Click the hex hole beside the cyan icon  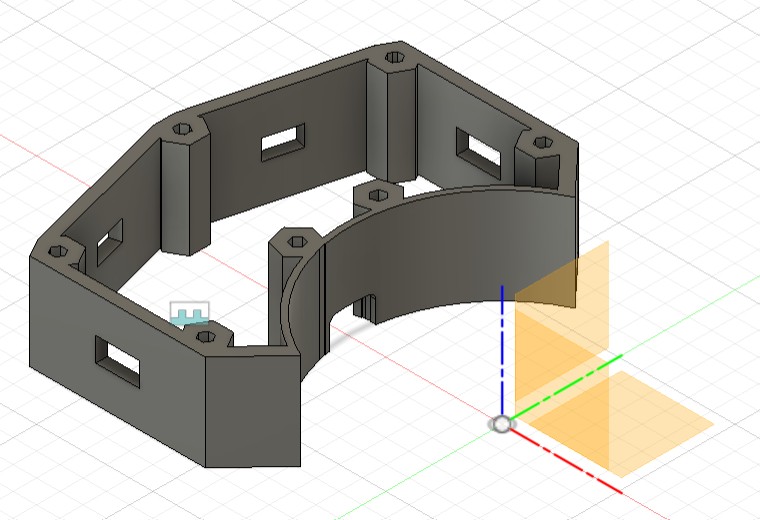208,337
